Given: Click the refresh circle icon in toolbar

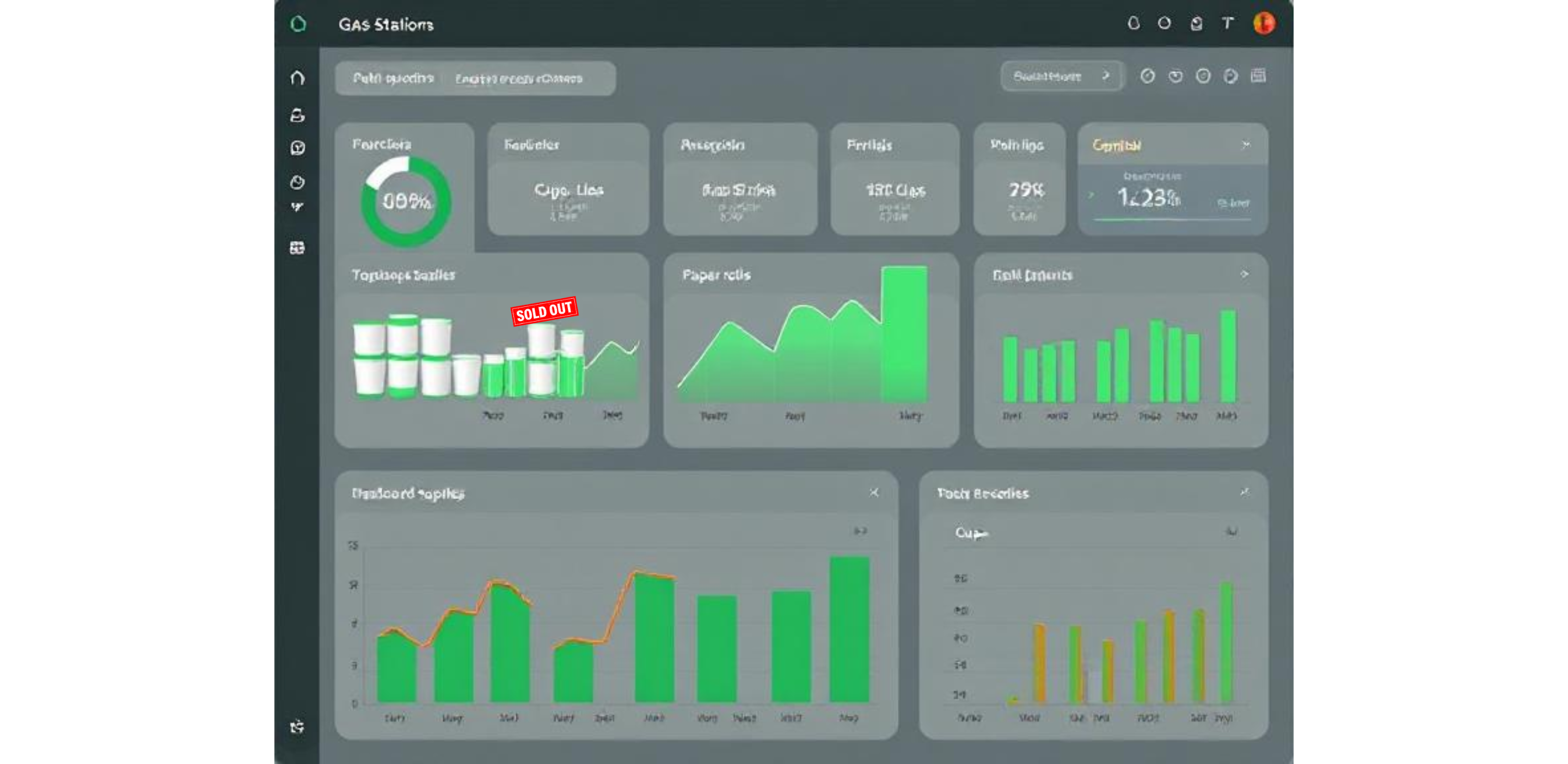Looking at the screenshot, I should pos(1230,76).
